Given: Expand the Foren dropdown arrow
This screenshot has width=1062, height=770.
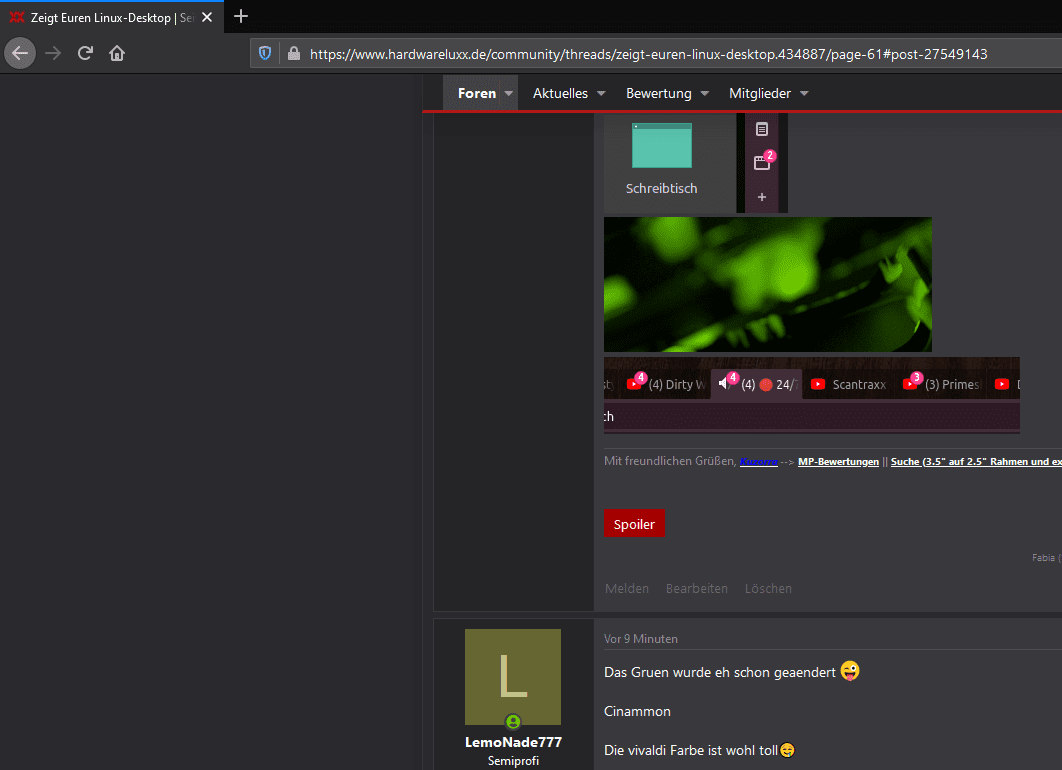Looking at the screenshot, I should 509,93.
